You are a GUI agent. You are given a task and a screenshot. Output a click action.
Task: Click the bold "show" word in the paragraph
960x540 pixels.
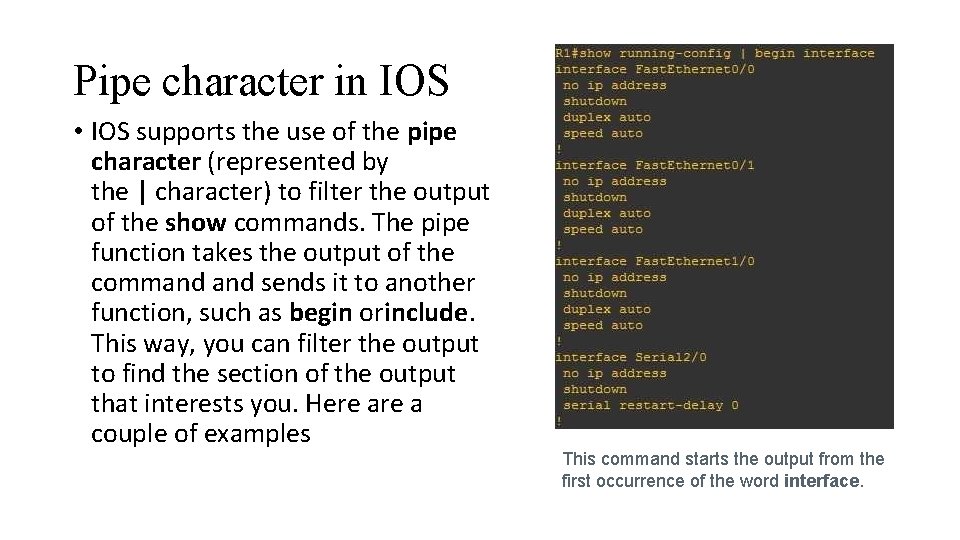[194, 222]
